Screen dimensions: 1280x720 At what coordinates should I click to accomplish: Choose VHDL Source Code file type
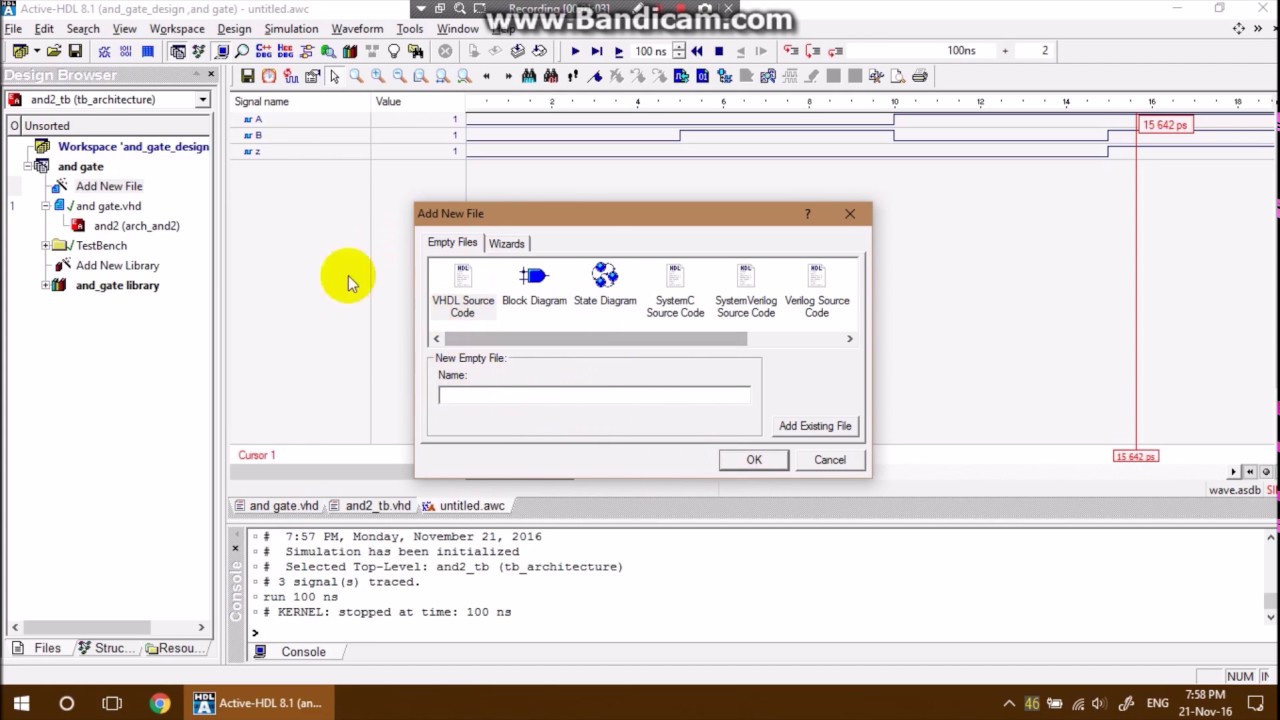tap(462, 291)
